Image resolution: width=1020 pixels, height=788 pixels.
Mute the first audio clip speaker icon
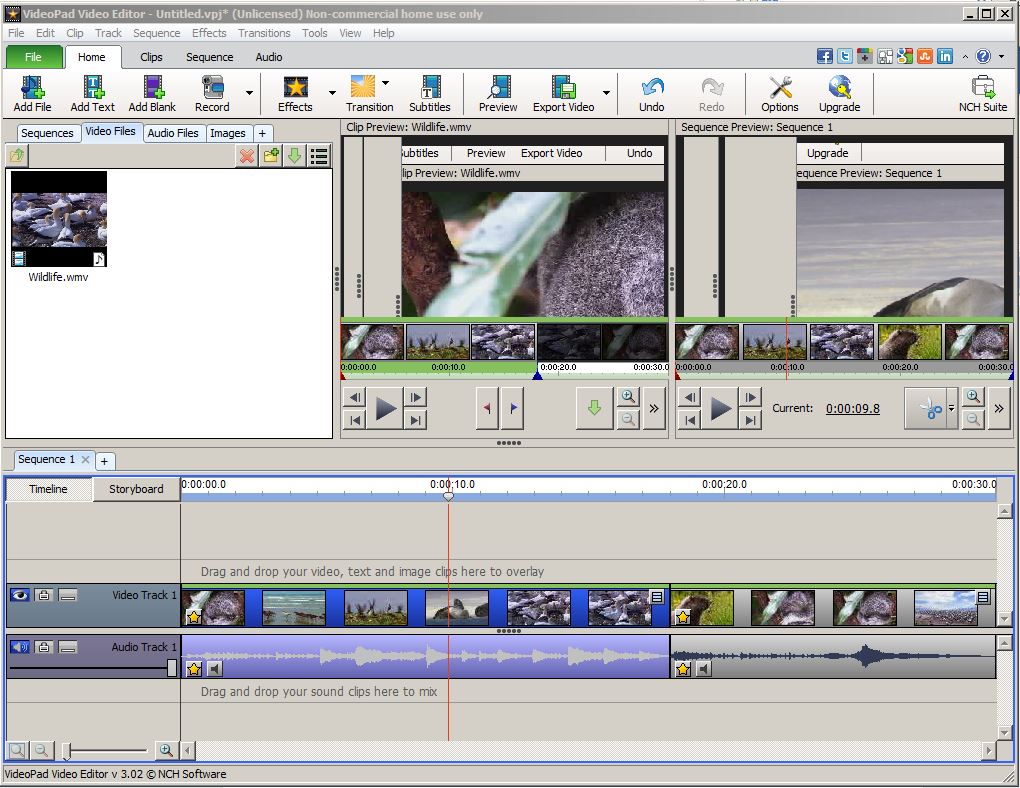(214, 668)
